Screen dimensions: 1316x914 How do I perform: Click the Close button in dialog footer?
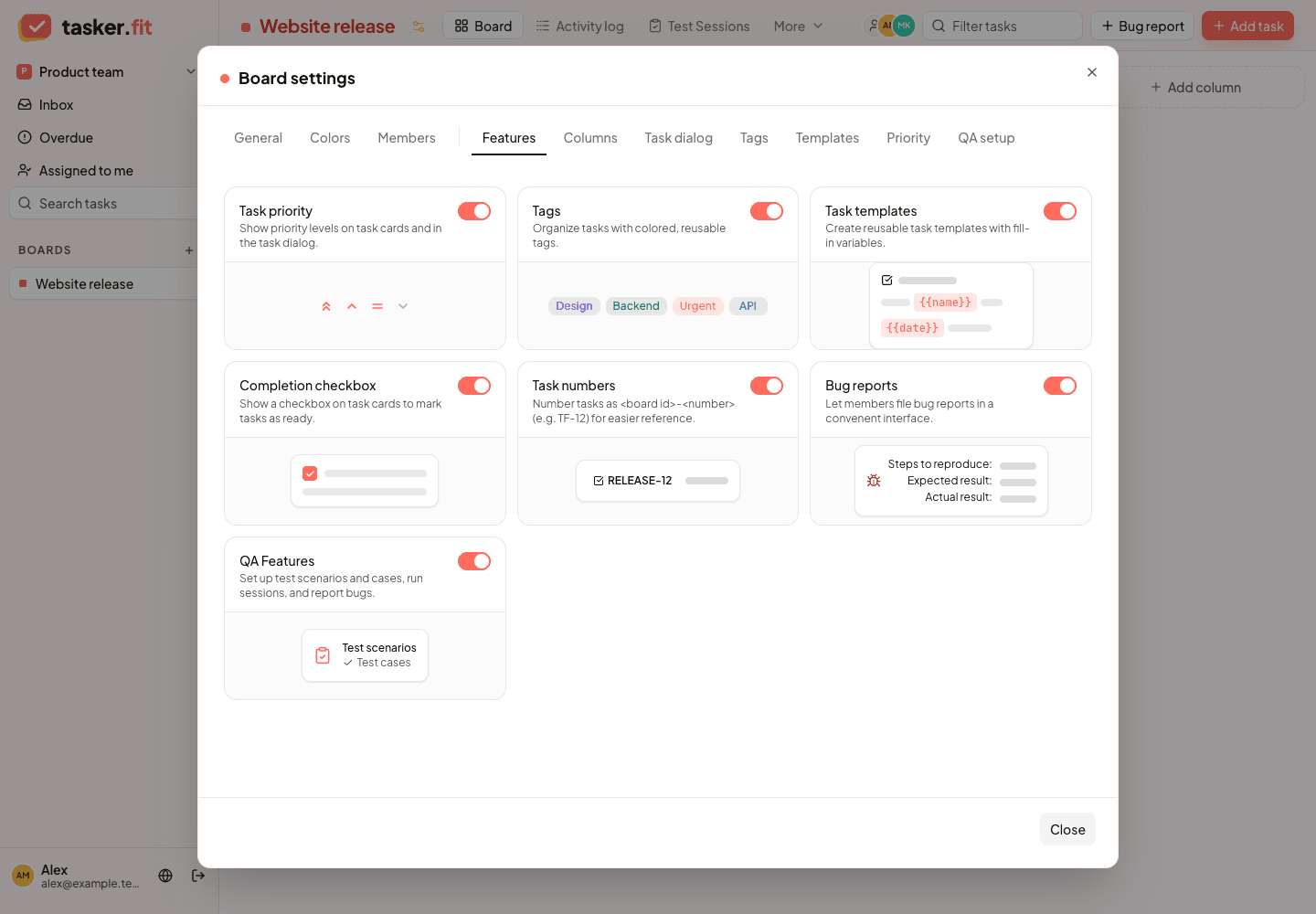(x=1067, y=830)
